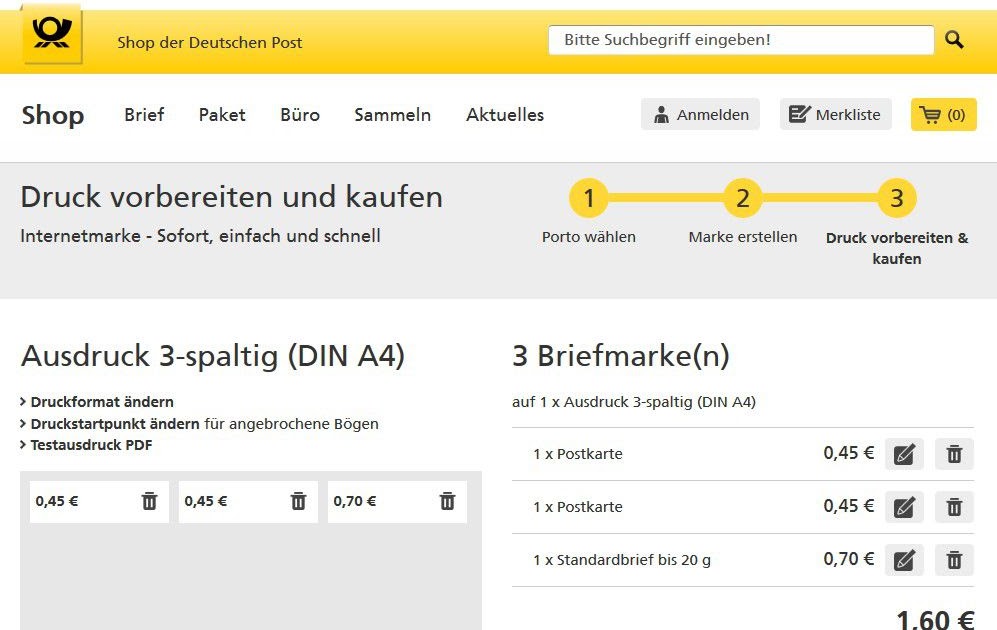Delete first 0,45 € stamp from sheet preview
The image size is (997, 630).
click(x=149, y=501)
